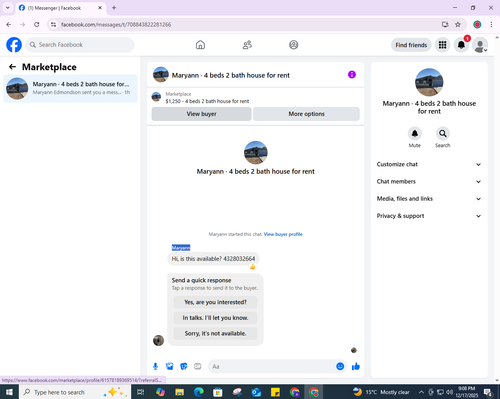Click the Search Facebook input field
Image resolution: width=500 pixels, height=399 pixels.
[x=80, y=45]
